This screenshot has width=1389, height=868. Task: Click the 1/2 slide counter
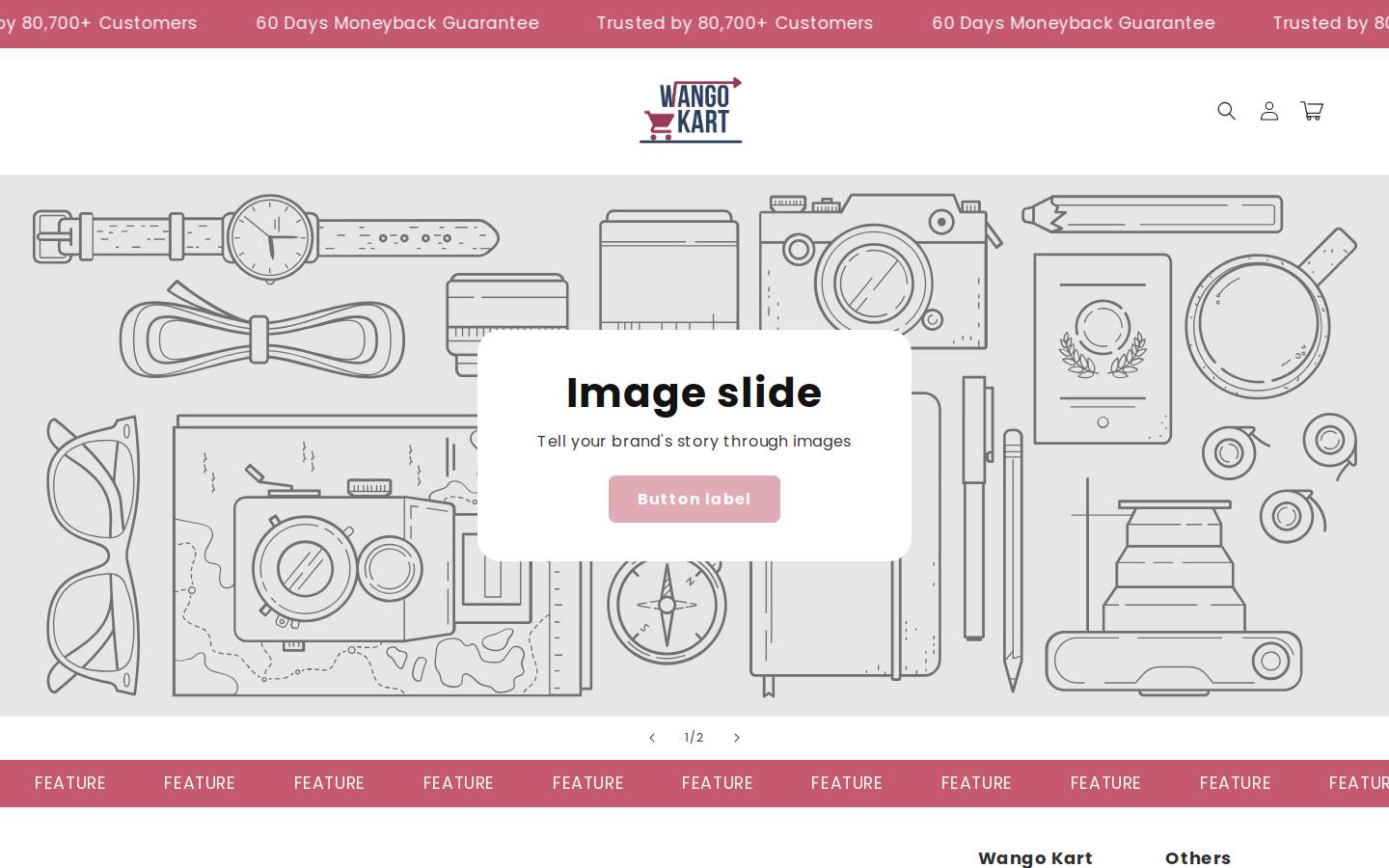coord(694,738)
